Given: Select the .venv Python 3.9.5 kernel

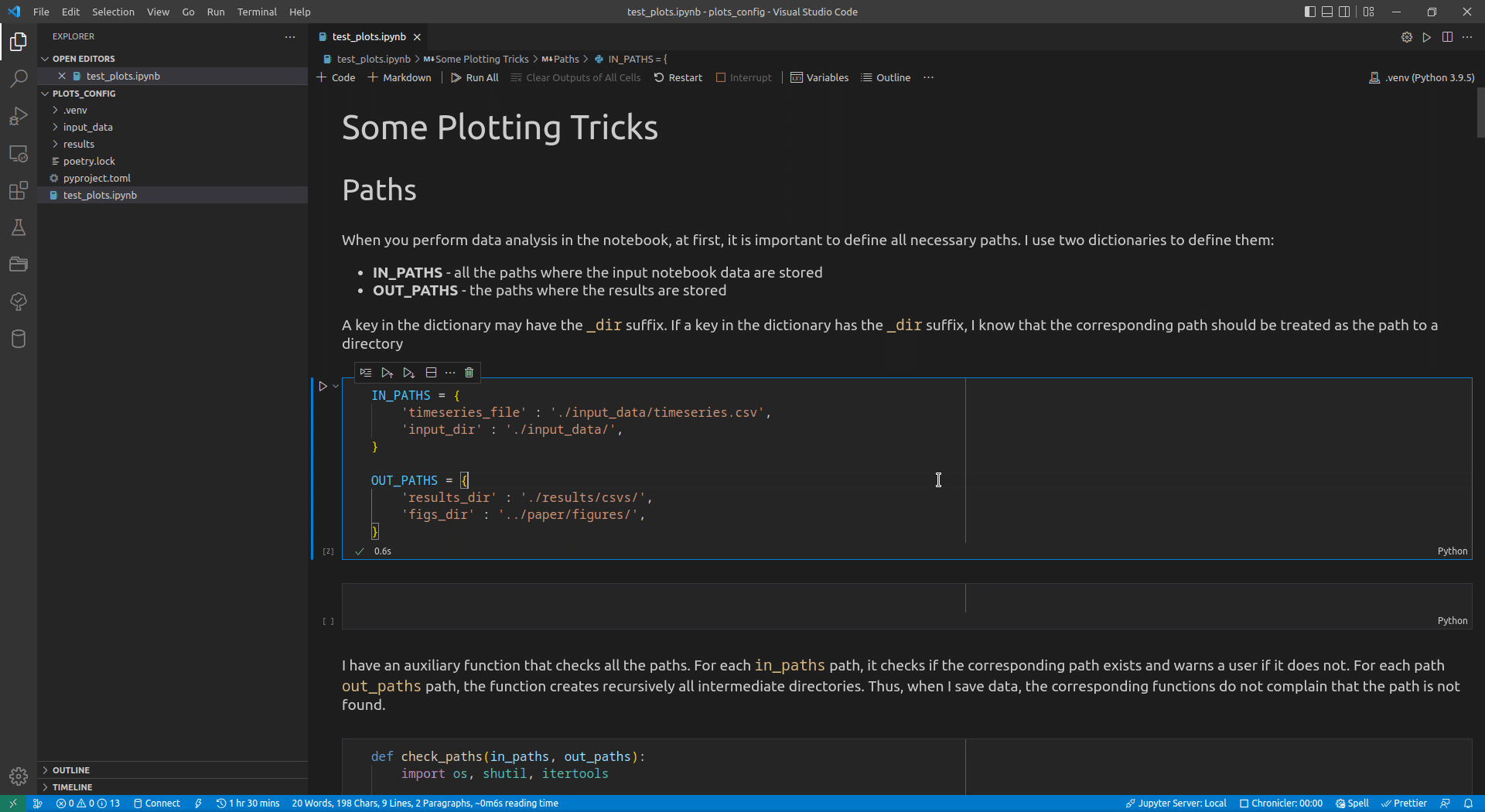Looking at the screenshot, I should point(1422,77).
